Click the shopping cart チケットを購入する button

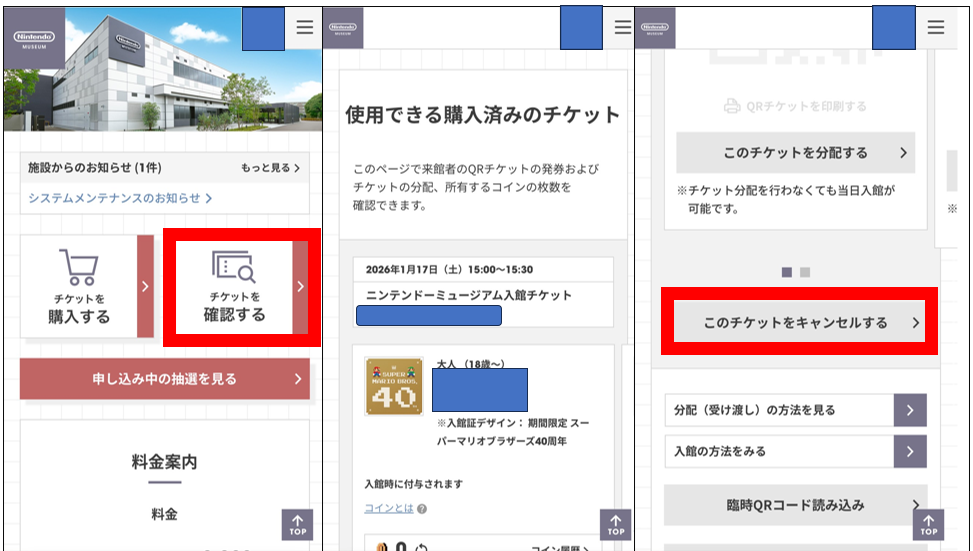tap(87, 286)
